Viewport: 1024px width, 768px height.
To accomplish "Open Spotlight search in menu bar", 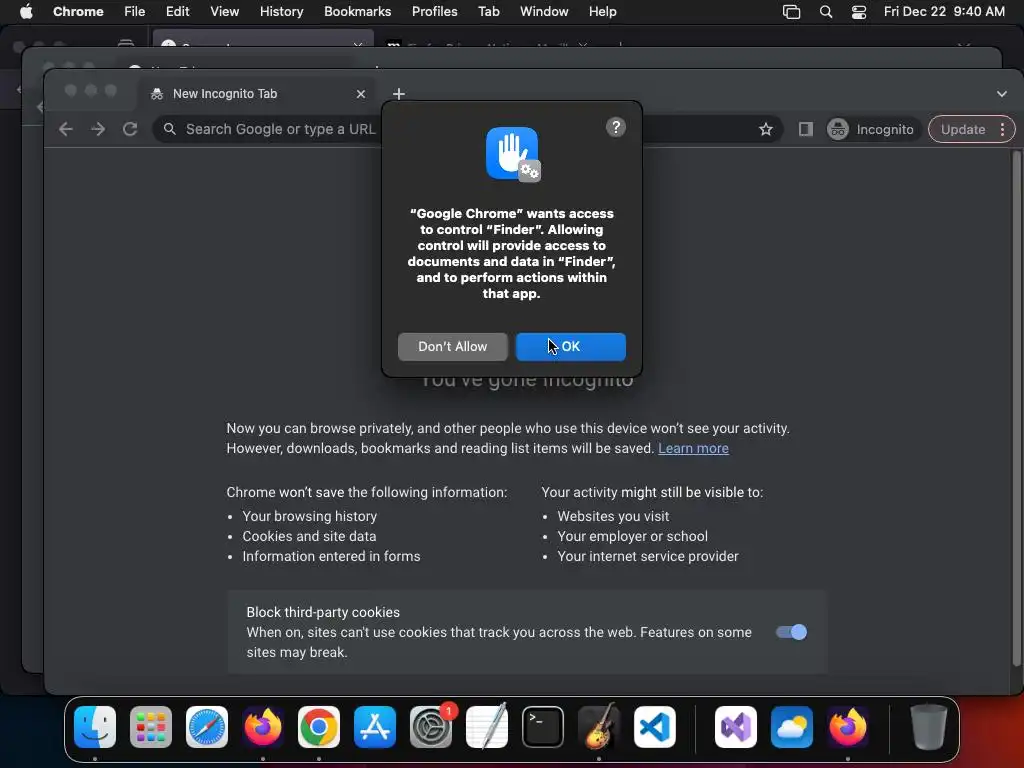I will point(825,11).
